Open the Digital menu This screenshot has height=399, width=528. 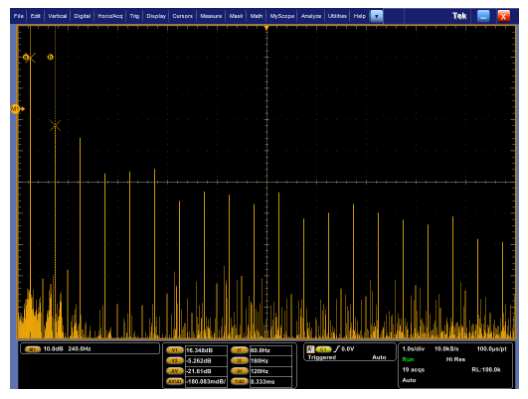[82, 16]
